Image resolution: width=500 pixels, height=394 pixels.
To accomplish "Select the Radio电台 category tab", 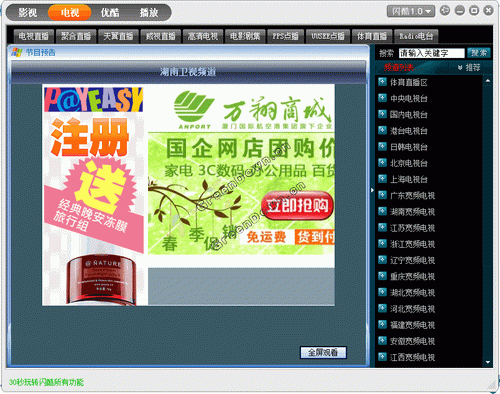I will pyautogui.click(x=416, y=36).
